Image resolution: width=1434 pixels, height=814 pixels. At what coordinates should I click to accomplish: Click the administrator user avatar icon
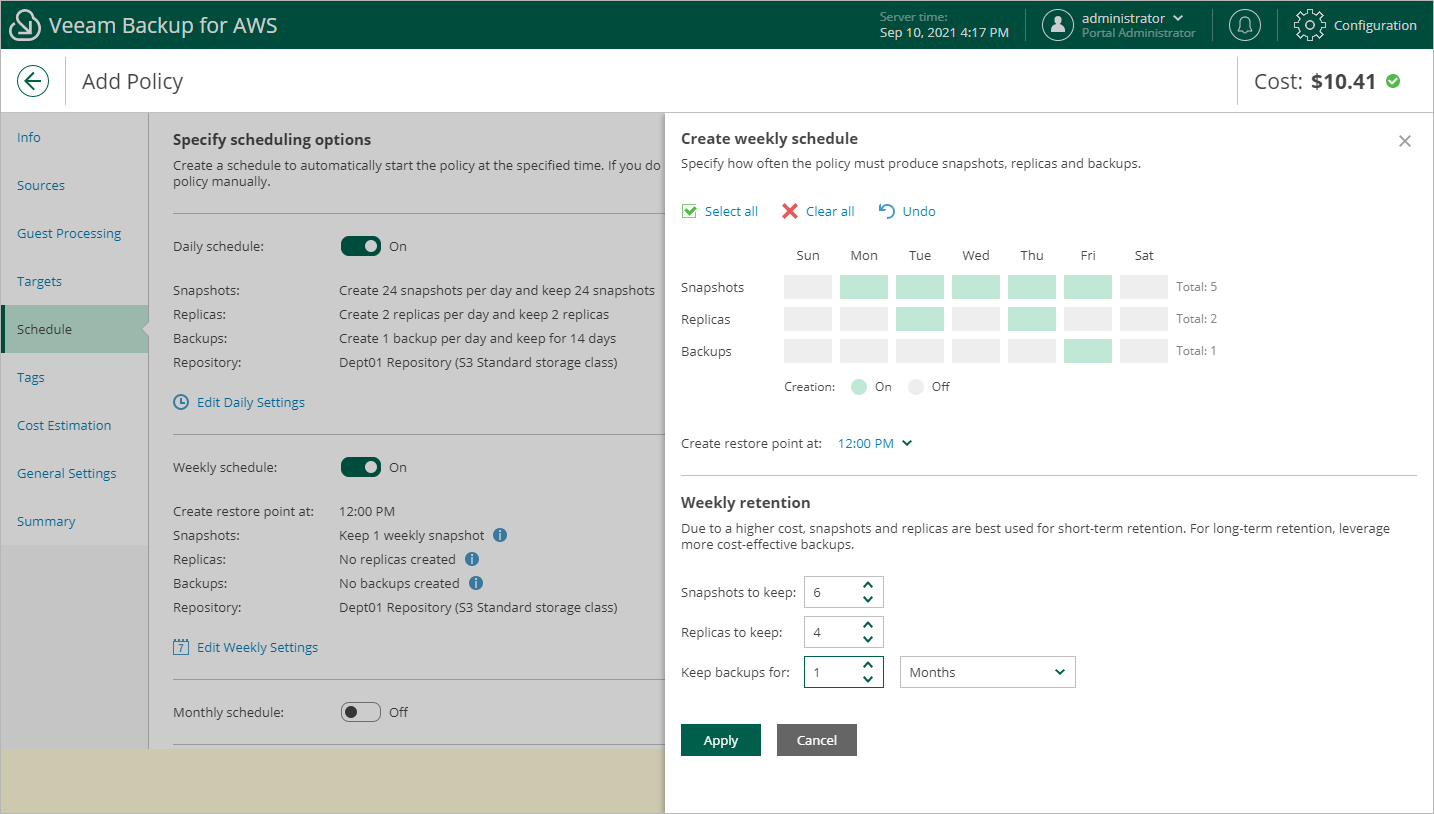click(x=1058, y=25)
